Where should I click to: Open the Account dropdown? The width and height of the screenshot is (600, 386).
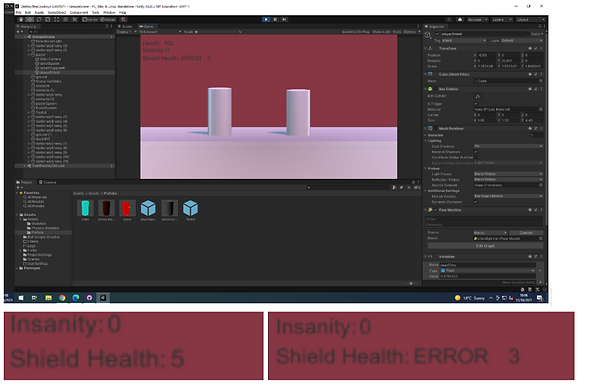coord(477,20)
